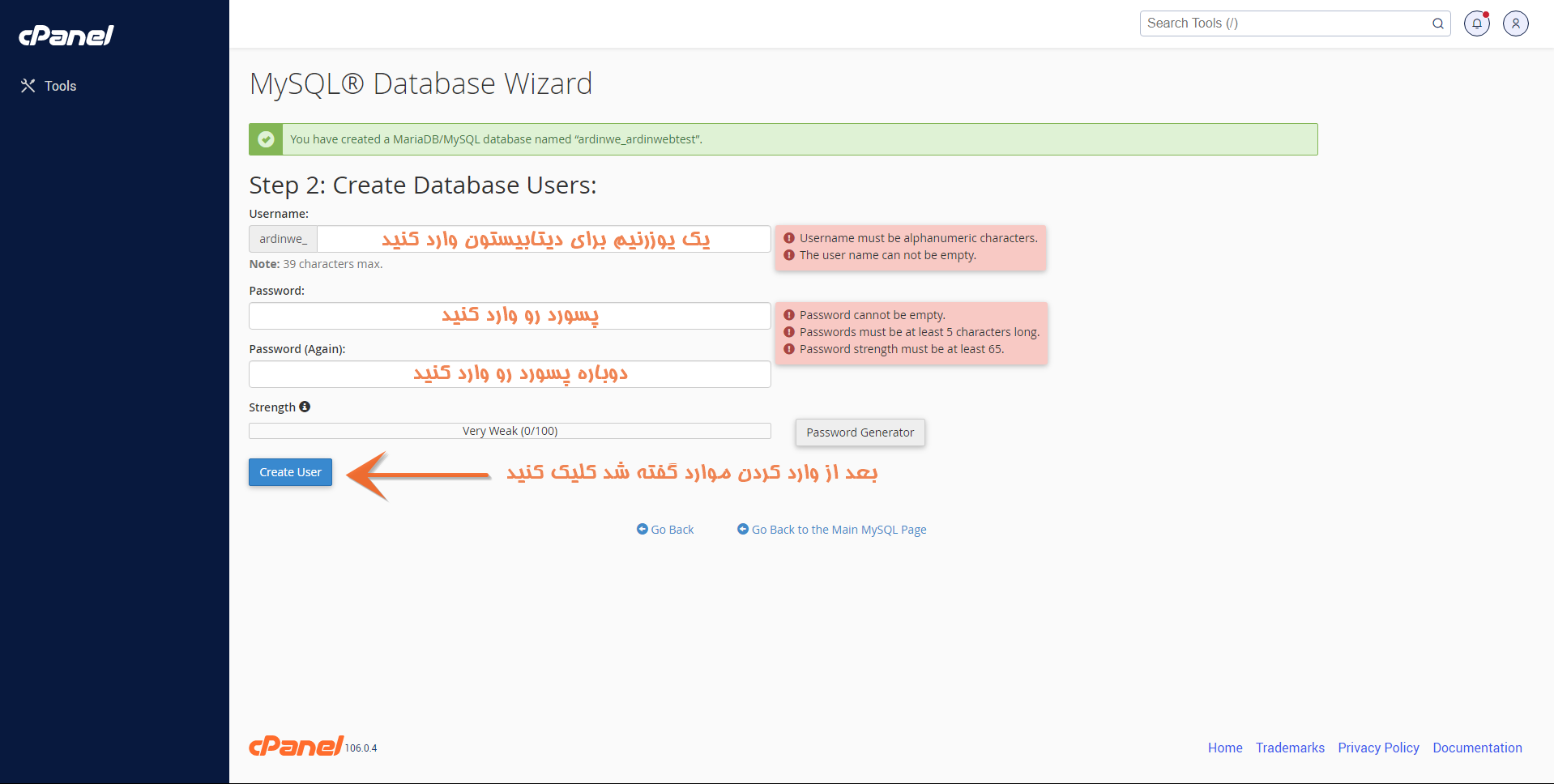Click the green success checkmark icon
The image size is (1554, 784).
click(x=266, y=139)
